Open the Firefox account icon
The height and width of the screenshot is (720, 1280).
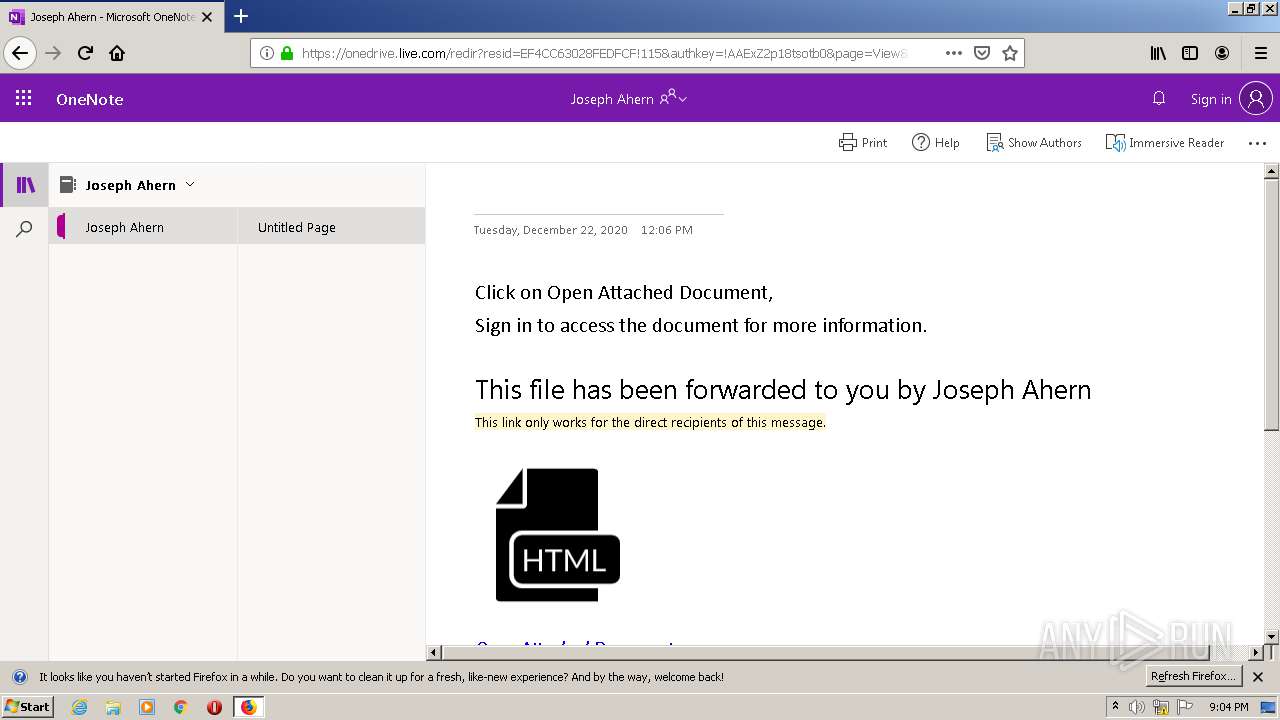pos(1222,53)
